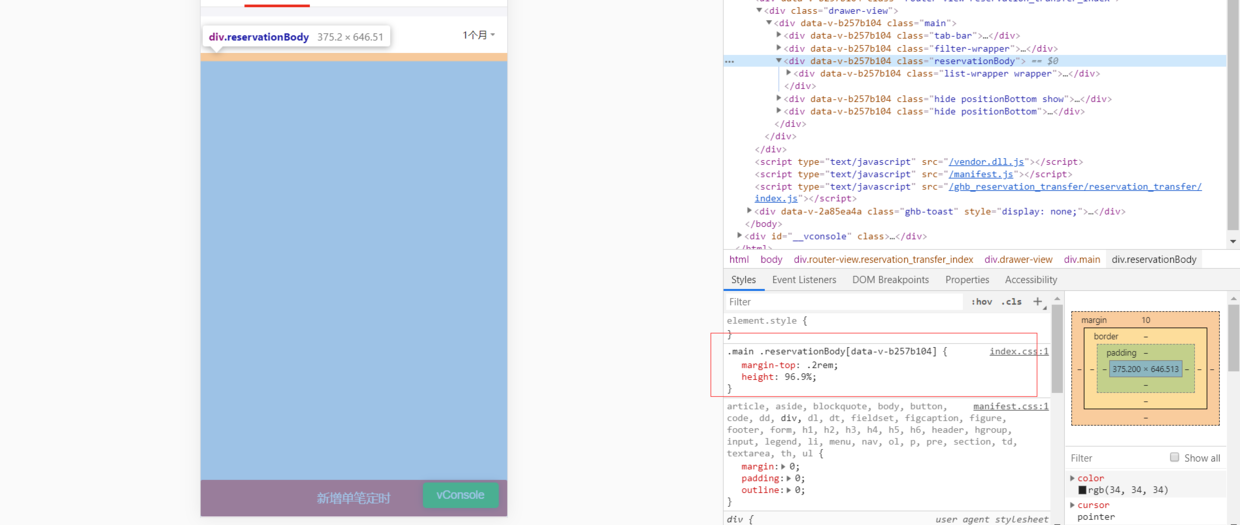This screenshot has height=525, width=1240.
Task: Click the rgb(34, 34, 34) color swatch
Action: pos(1082,490)
